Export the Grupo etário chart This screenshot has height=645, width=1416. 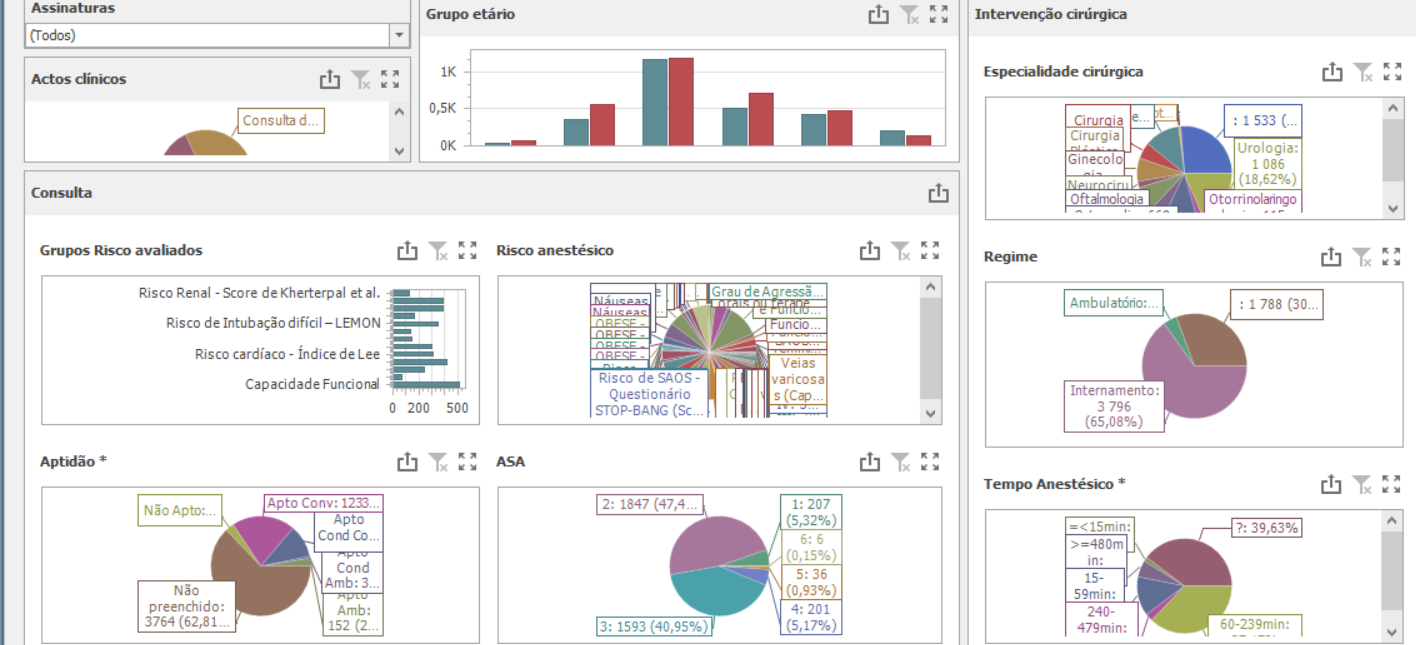click(x=878, y=14)
